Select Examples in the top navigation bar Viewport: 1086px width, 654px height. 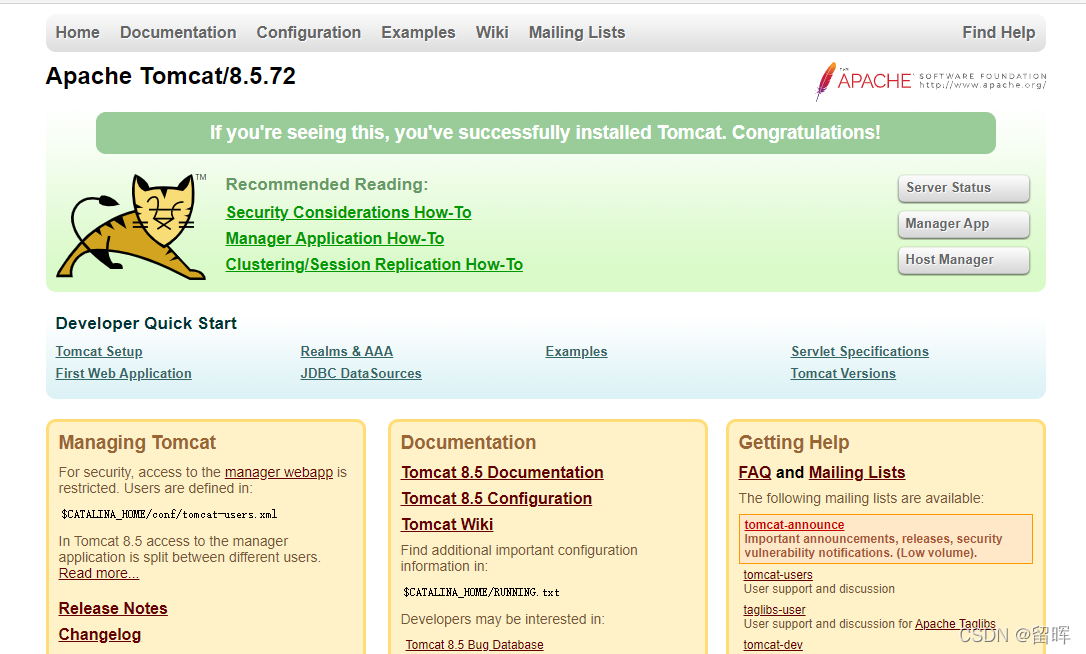coord(418,33)
